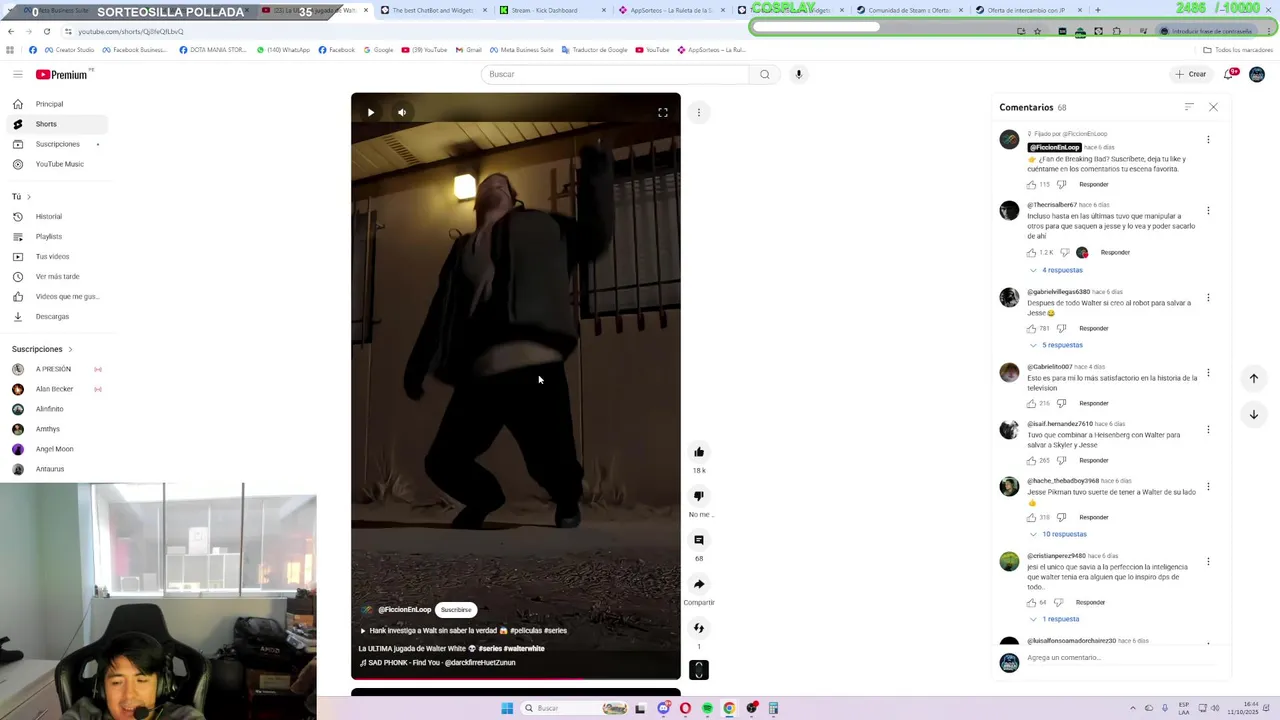This screenshot has height=720, width=1280.
Task: Open options for @Thecrisalber67 comment
Action: click(x=1208, y=211)
